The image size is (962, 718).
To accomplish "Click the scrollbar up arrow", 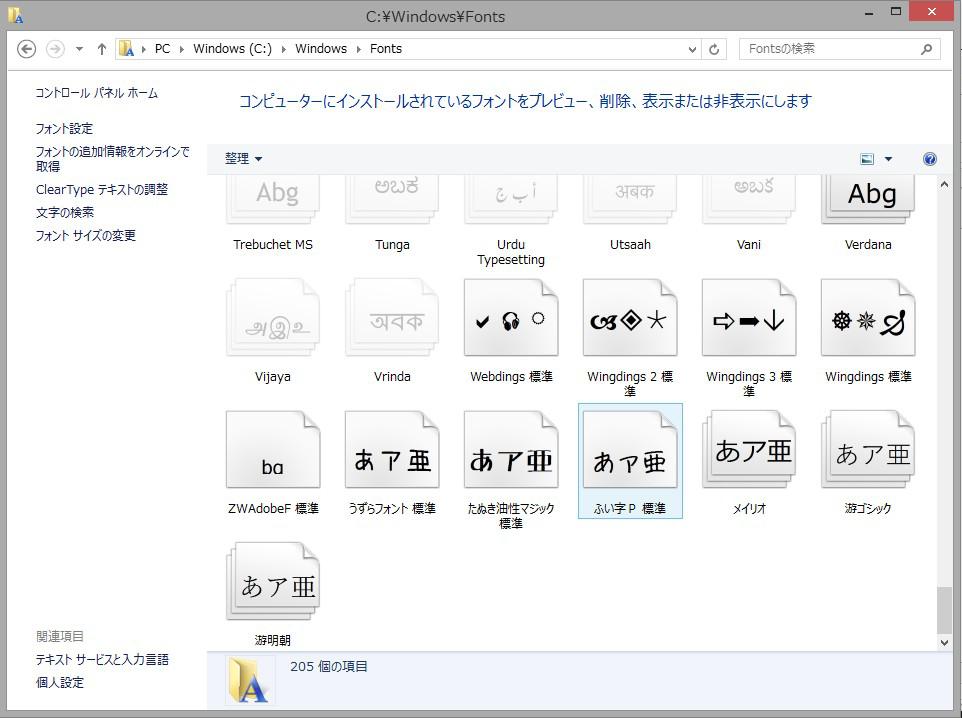I will (944, 184).
